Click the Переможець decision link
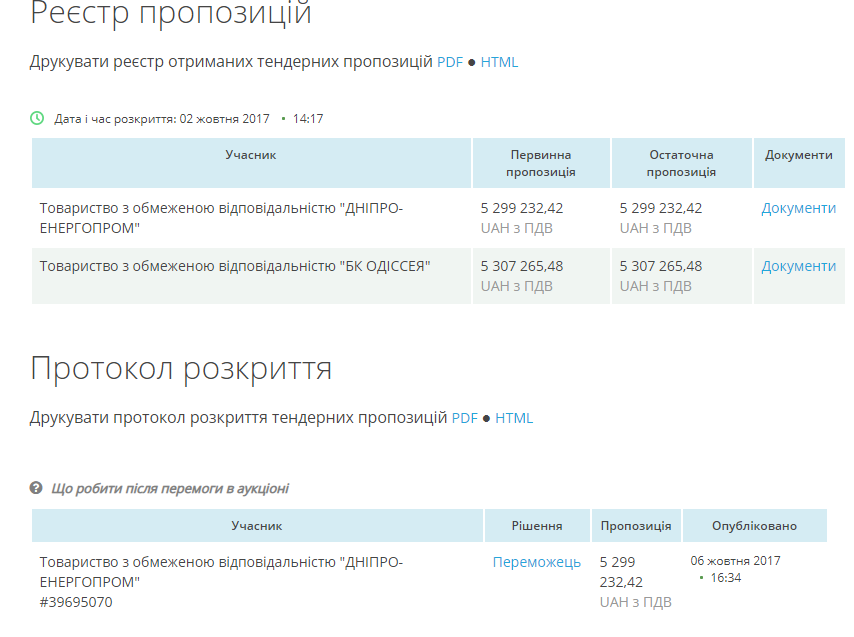Image resolution: width=854 pixels, height=637 pixels. pos(536,562)
